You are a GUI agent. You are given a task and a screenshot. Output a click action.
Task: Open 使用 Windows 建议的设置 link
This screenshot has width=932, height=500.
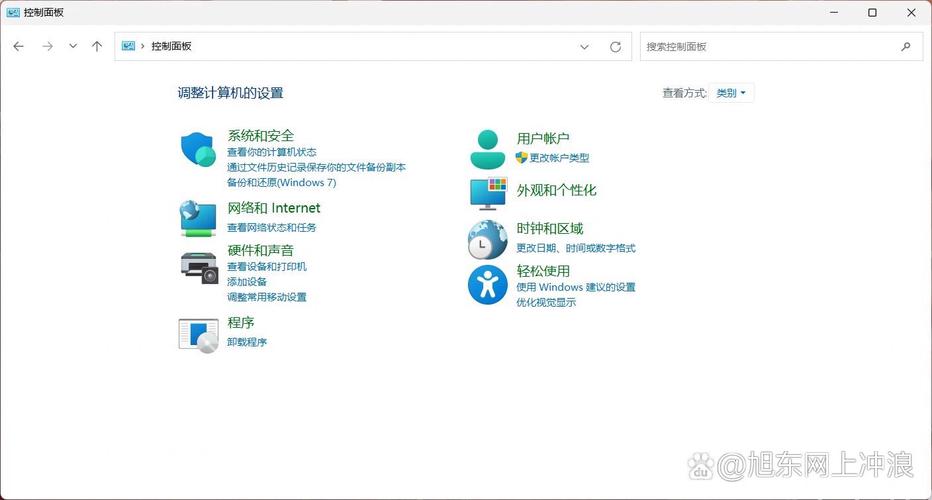coord(576,287)
